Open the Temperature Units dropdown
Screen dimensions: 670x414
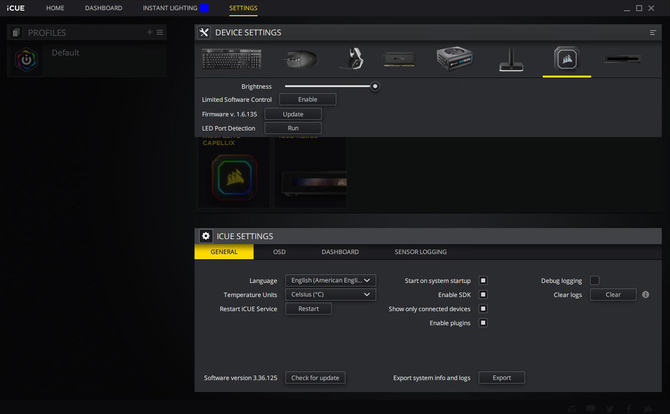(330, 294)
